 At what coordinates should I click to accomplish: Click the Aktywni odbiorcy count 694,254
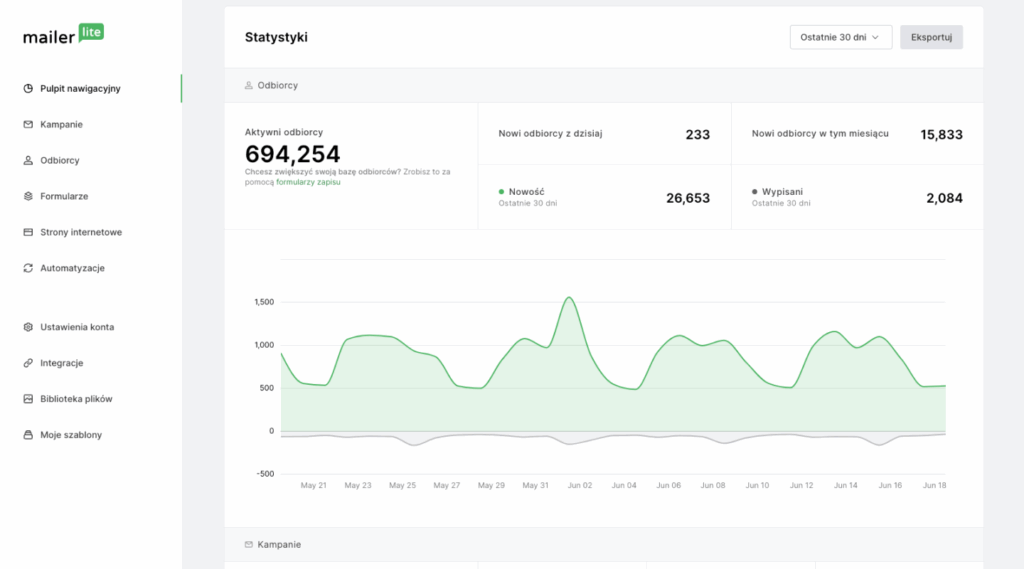pyautogui.click(x=292, y=154)
